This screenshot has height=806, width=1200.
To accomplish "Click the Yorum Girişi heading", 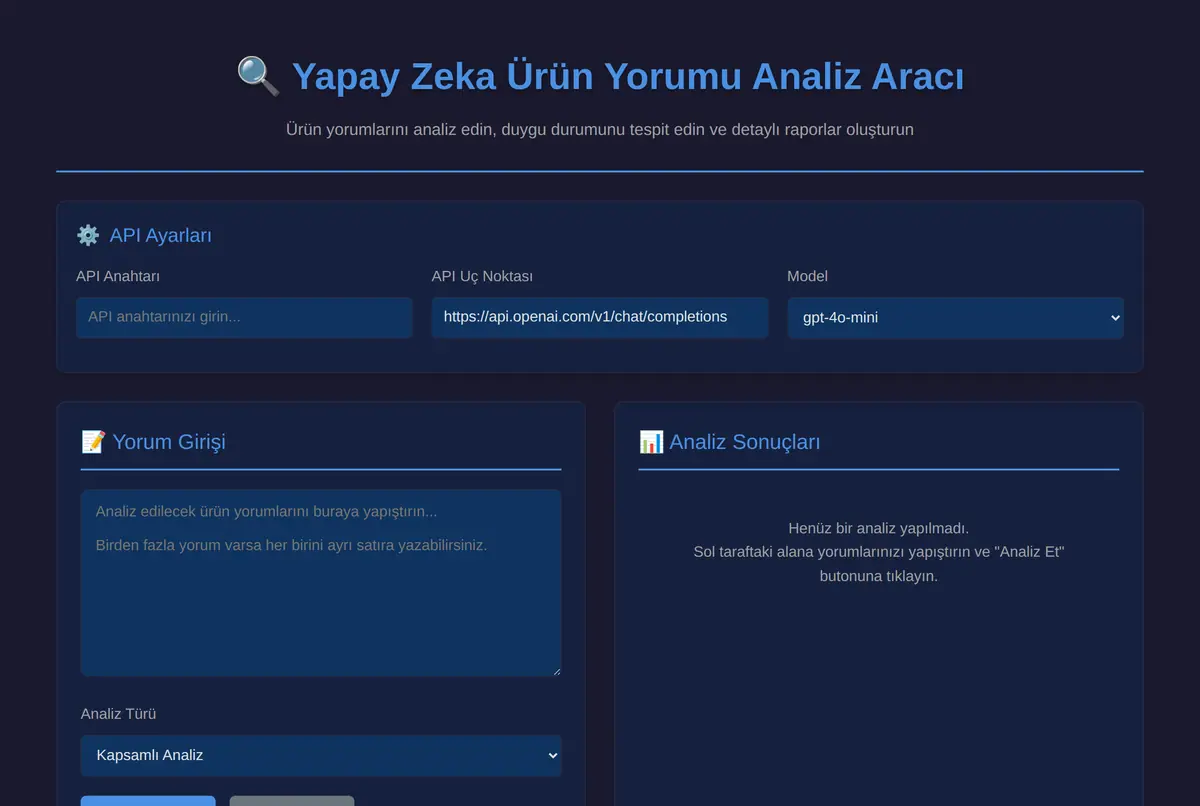I will pos(169,441).
